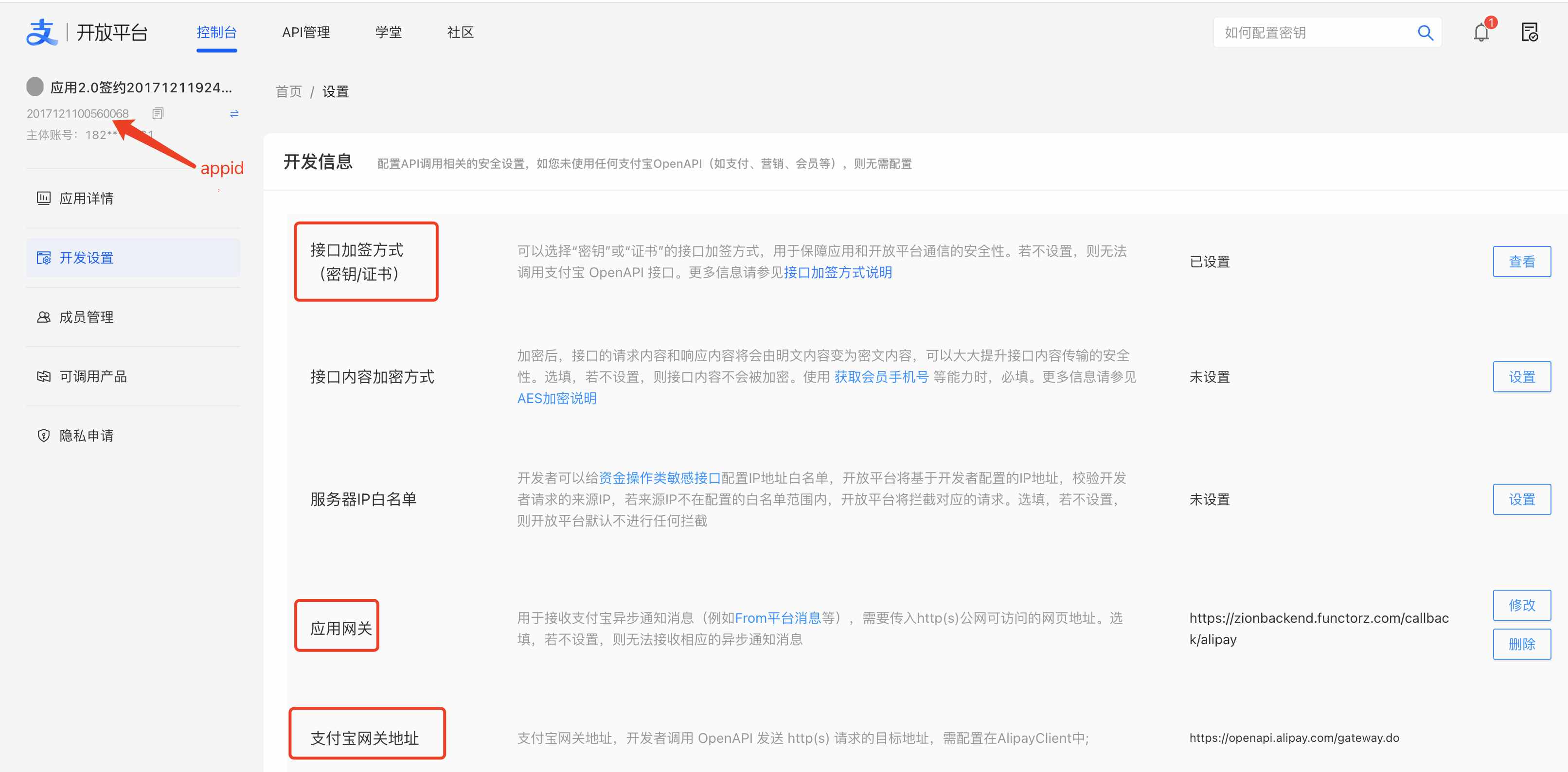Click the 隐私申请 shield icon
The height and width of the screenshot is (772, 1568).
click(44, 436)
